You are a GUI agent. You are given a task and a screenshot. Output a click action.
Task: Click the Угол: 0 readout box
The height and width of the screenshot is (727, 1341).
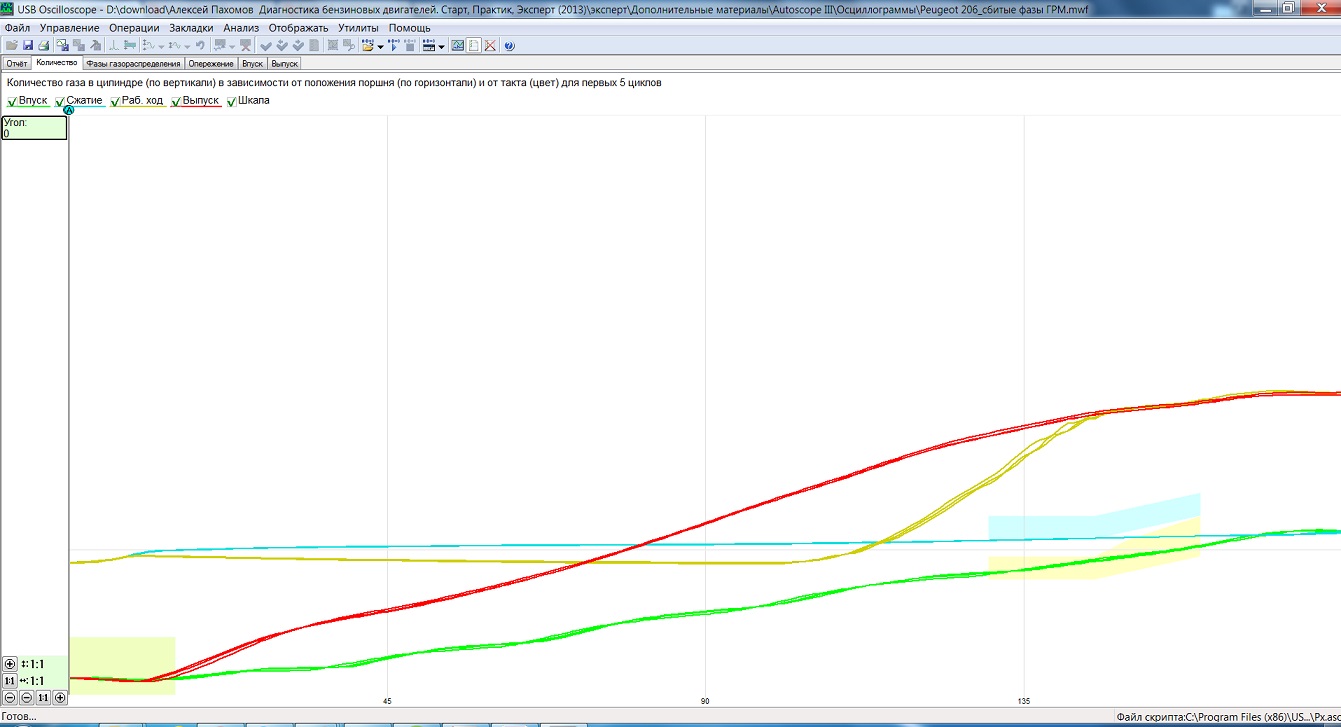(x=34, y=128)
